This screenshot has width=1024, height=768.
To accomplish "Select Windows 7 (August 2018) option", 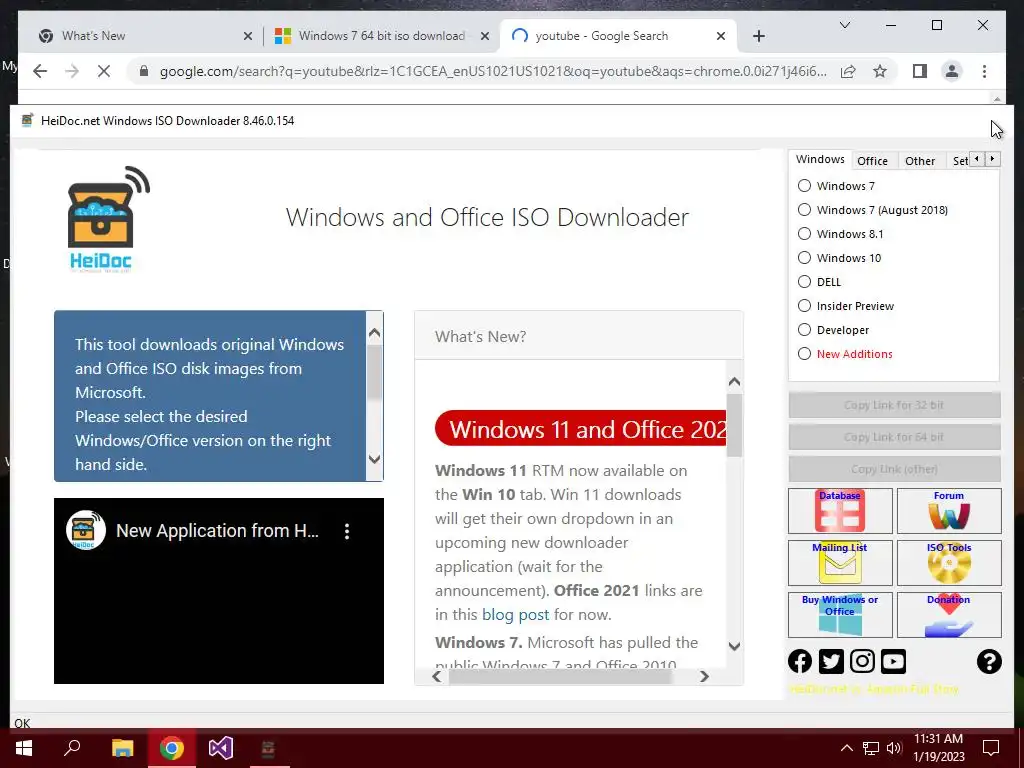I will point(805,210).
